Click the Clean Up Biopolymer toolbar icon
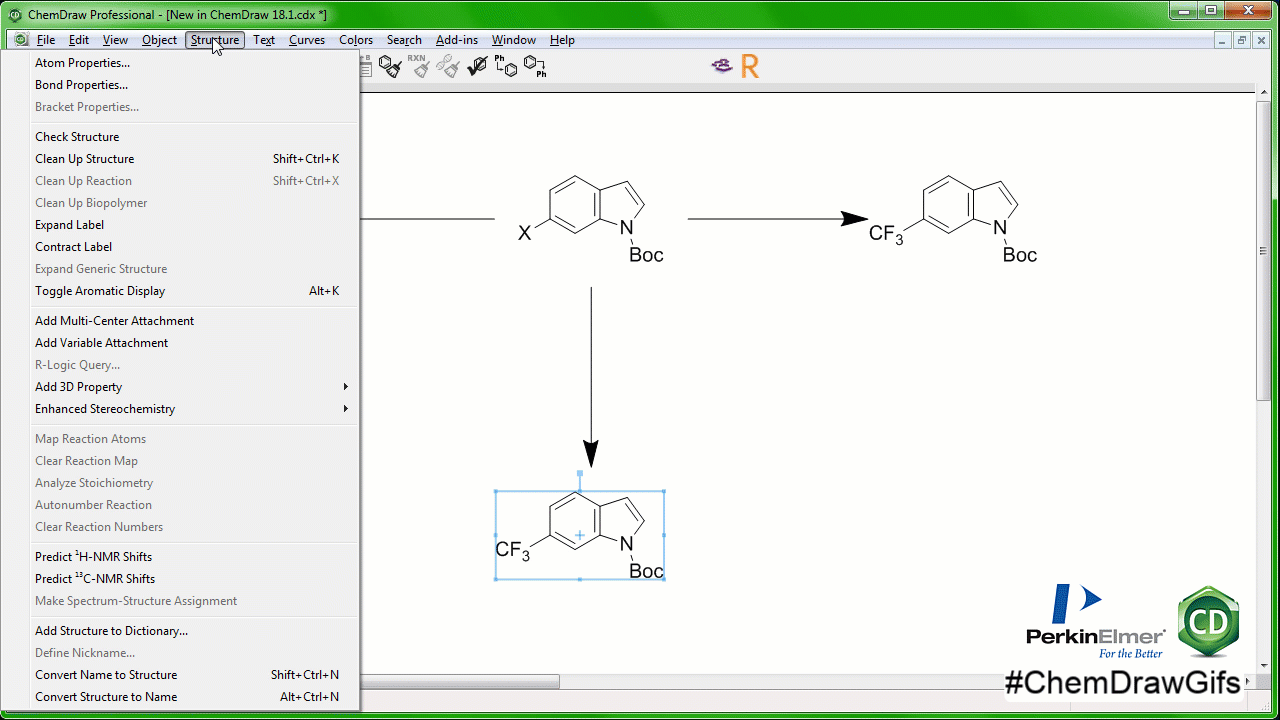This screenshot has height=720, width=1280. [x=448, y=67]
